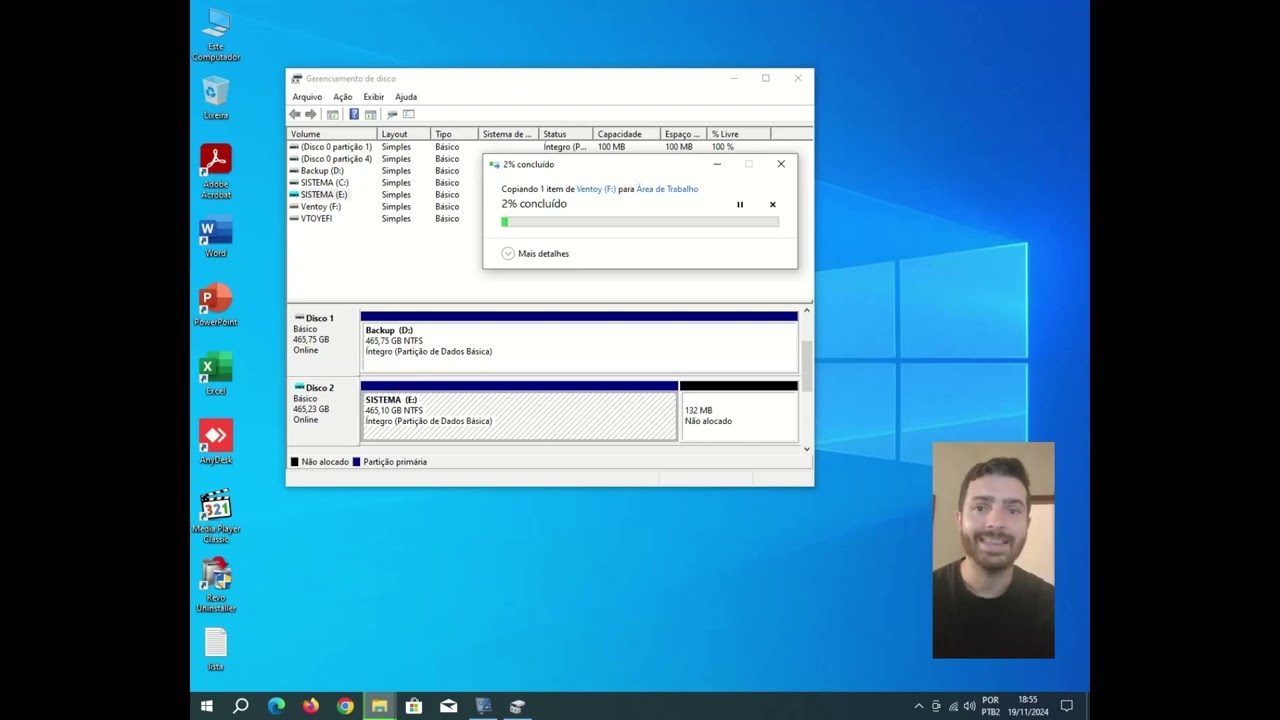The width and height of the screenshot is (1280, 720).
Task: Expand Mais detalhes in the copy dialog
Action: (536, 254)
